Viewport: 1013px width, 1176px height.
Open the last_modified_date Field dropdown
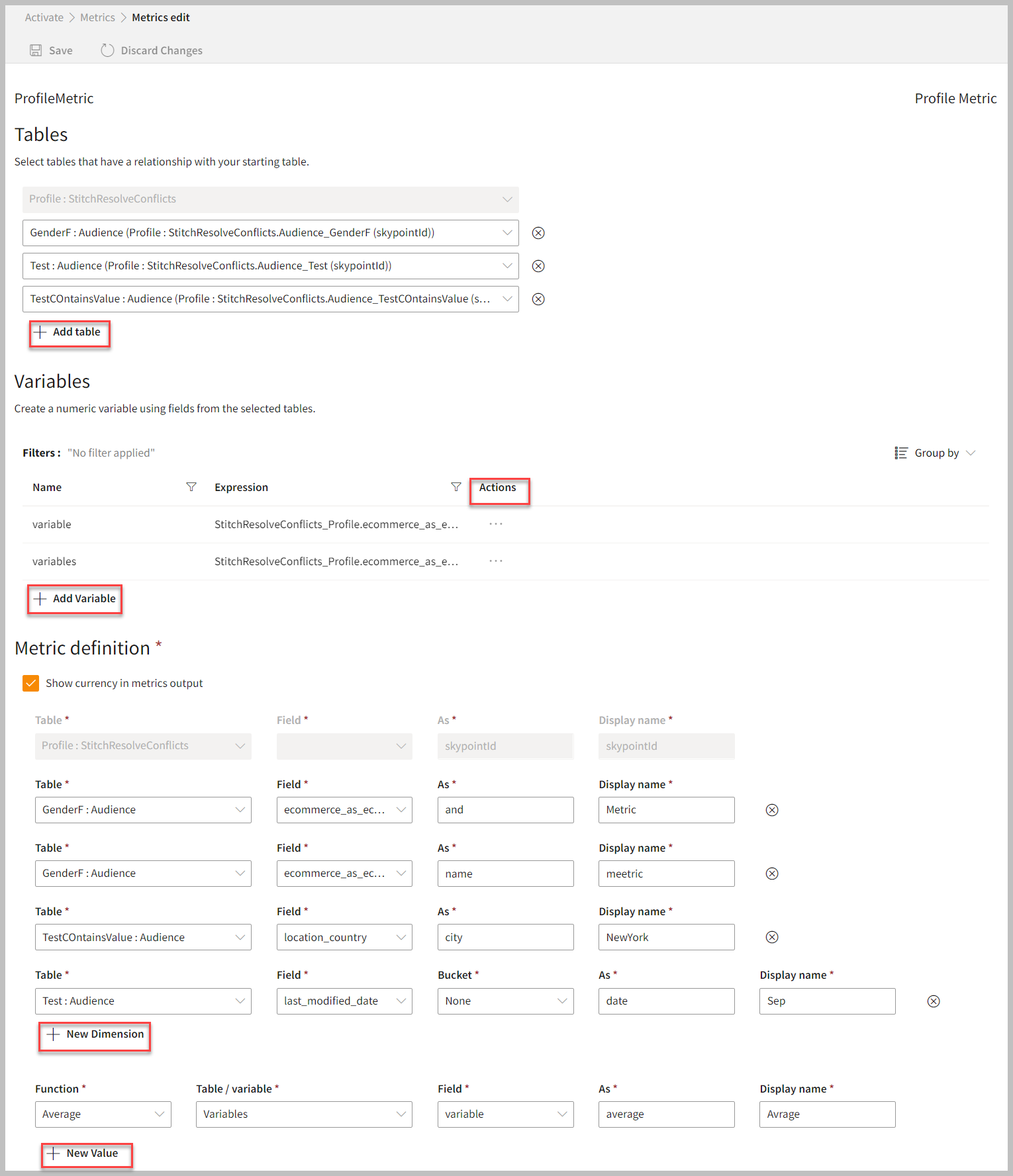tap(344, 1001)
